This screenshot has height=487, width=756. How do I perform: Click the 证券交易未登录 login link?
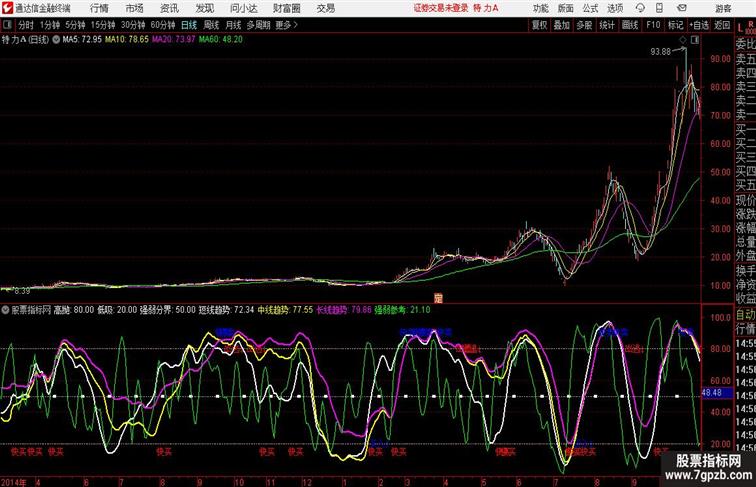[x=441, y=8]
